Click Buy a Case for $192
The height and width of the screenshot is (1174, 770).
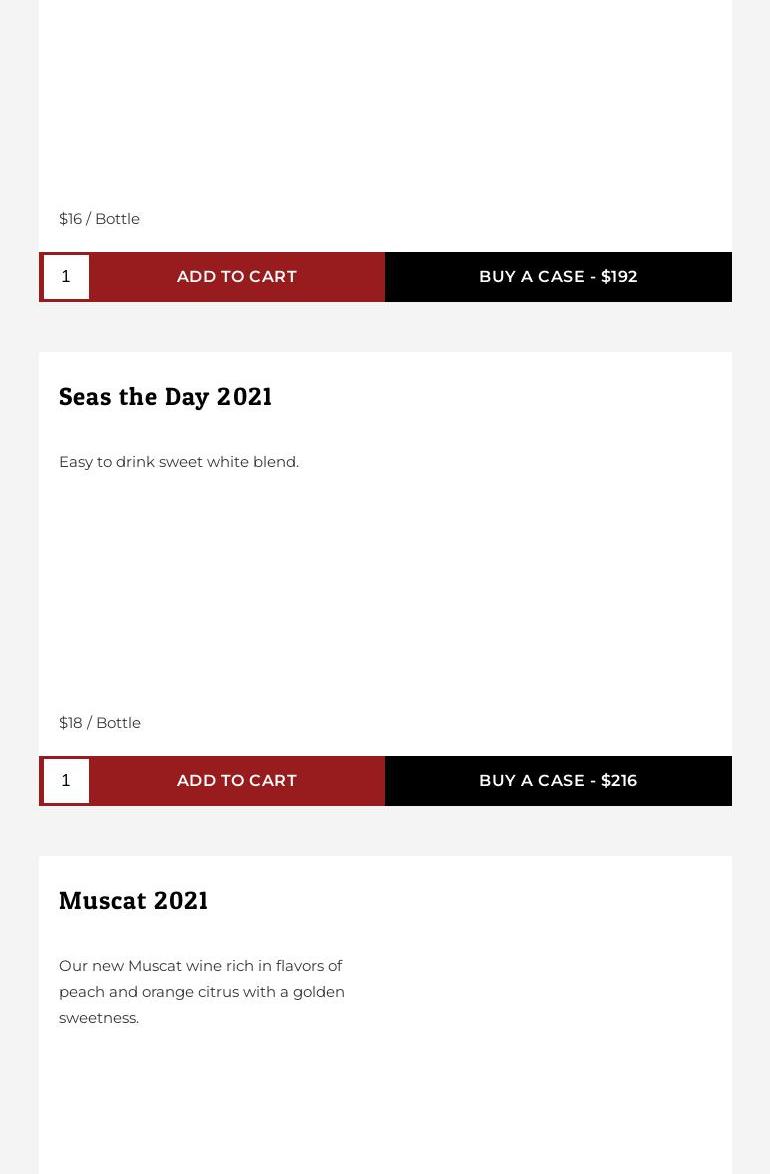pyautogui.click(x=558, y=277)
